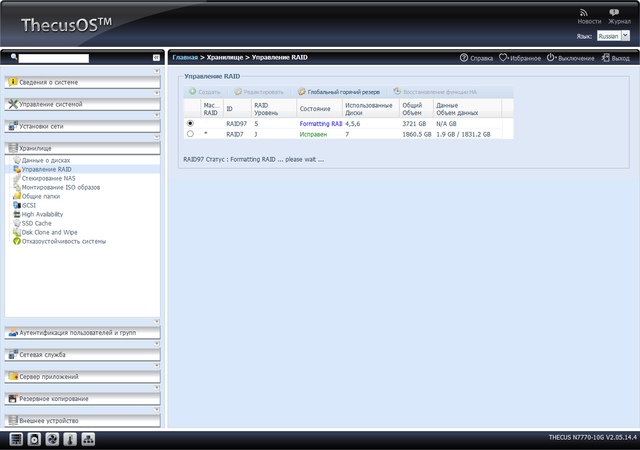Click the RAID Уровень column header
The width and height of the screenshot is (640, 450).
(x=273, y=109)
